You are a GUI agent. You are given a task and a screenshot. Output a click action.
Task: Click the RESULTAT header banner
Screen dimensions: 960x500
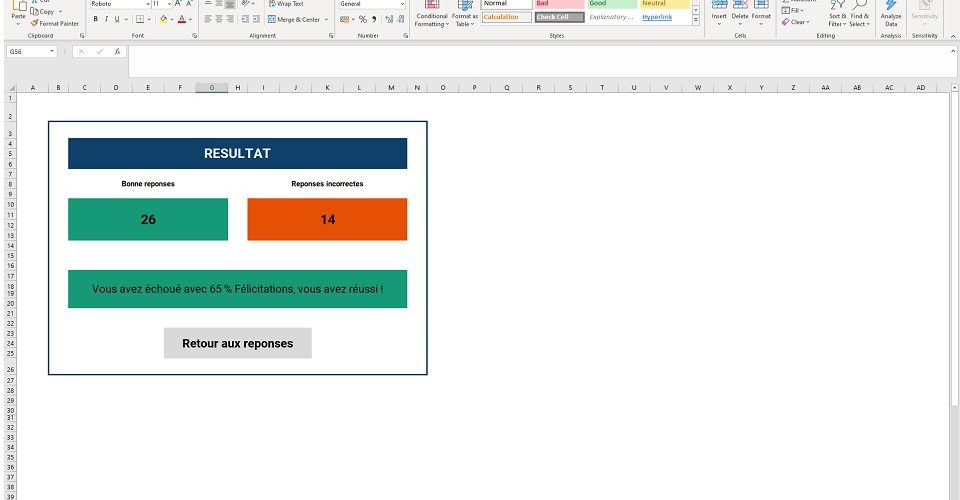point(238,154)
